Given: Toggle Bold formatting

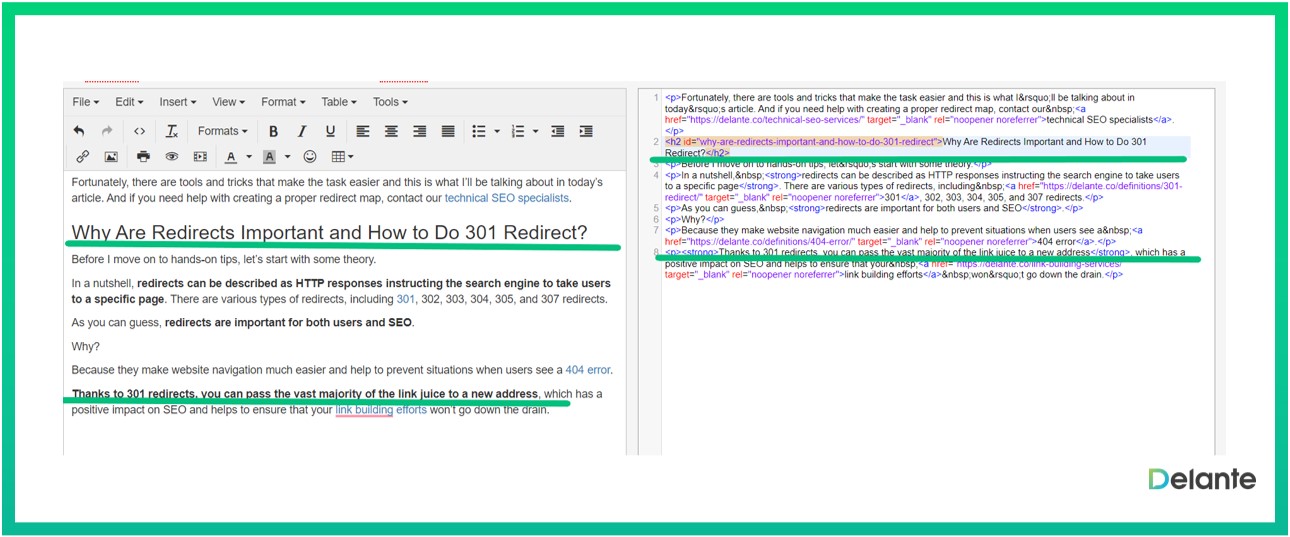Looking at the screenshot, I should coord(273,131).
